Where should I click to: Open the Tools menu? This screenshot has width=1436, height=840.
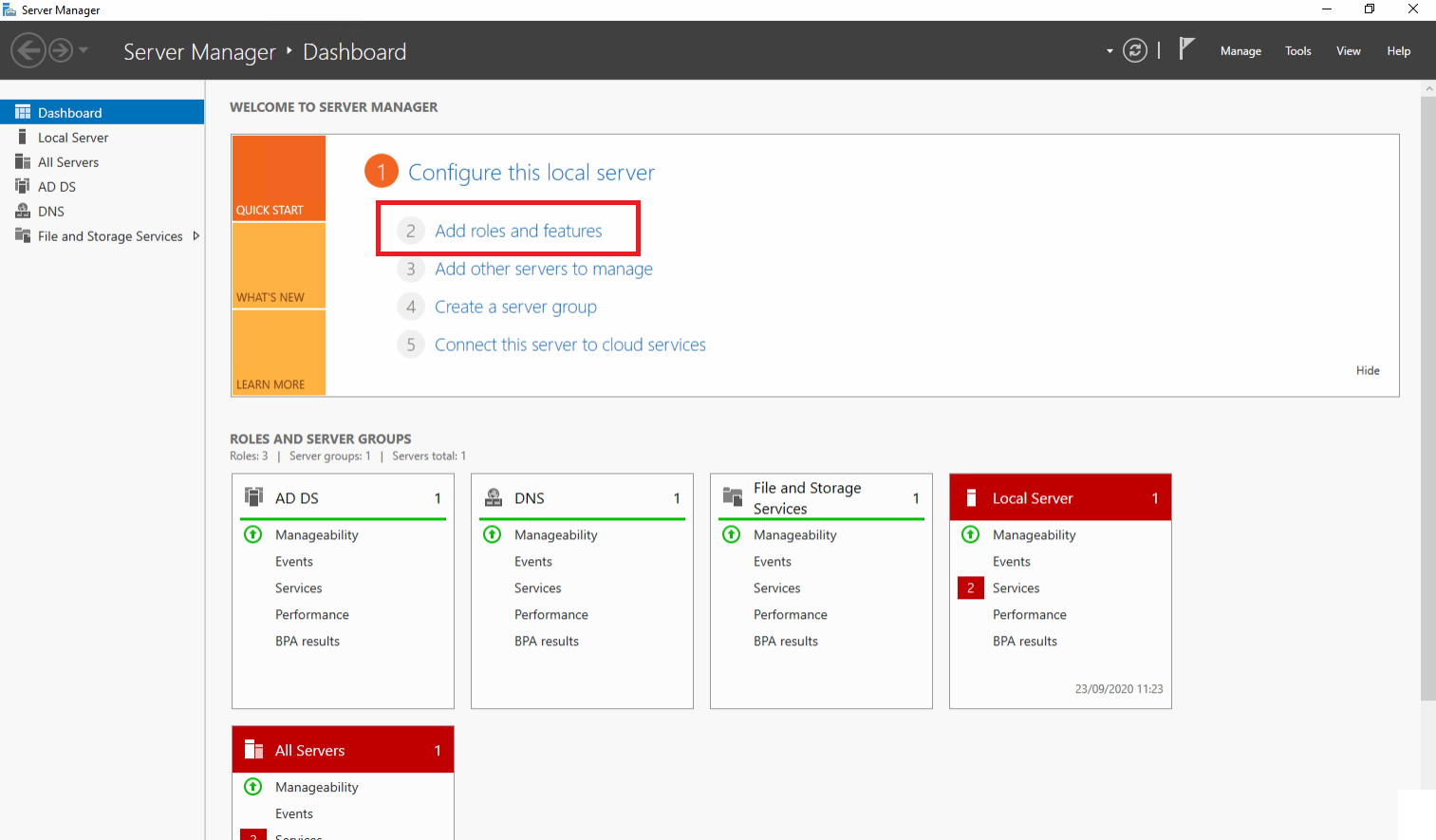(x=1297, y=51)
